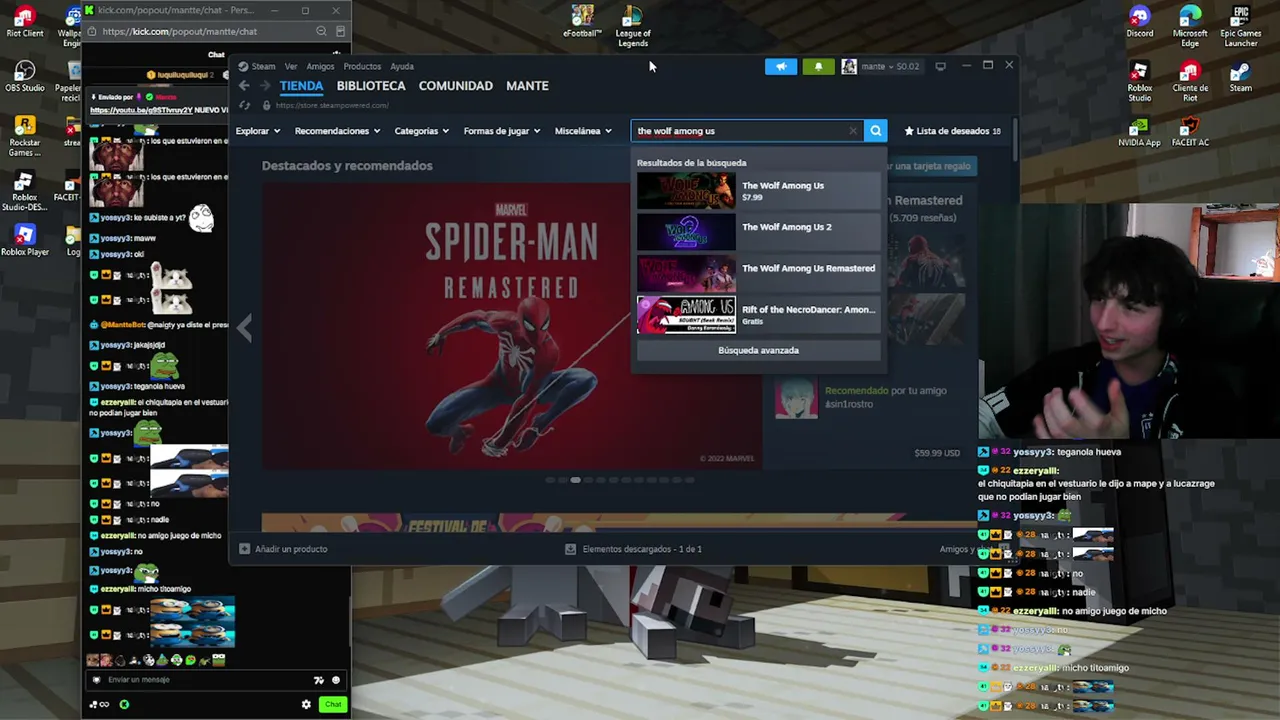
Task: Open Kick chat settings gear
Action: pos(306,705)
